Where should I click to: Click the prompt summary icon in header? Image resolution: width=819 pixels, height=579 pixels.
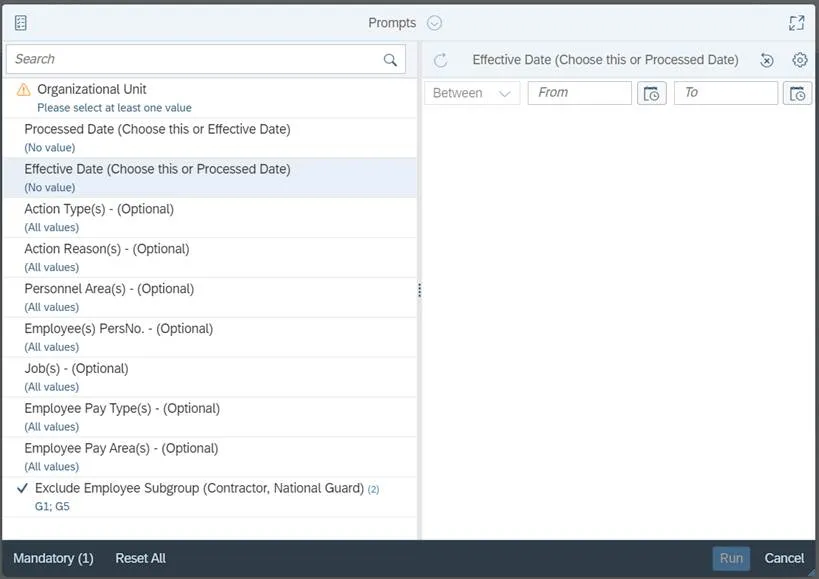pos(20,23)
